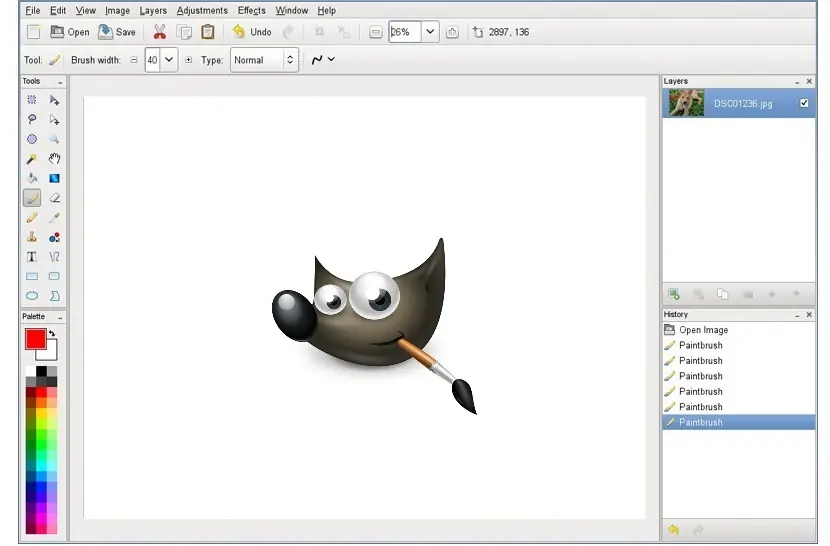The width and height of the screenshot is (830, 546).
Task: Select the Paintbrush tool in Tools
Action: coord(32,198)
